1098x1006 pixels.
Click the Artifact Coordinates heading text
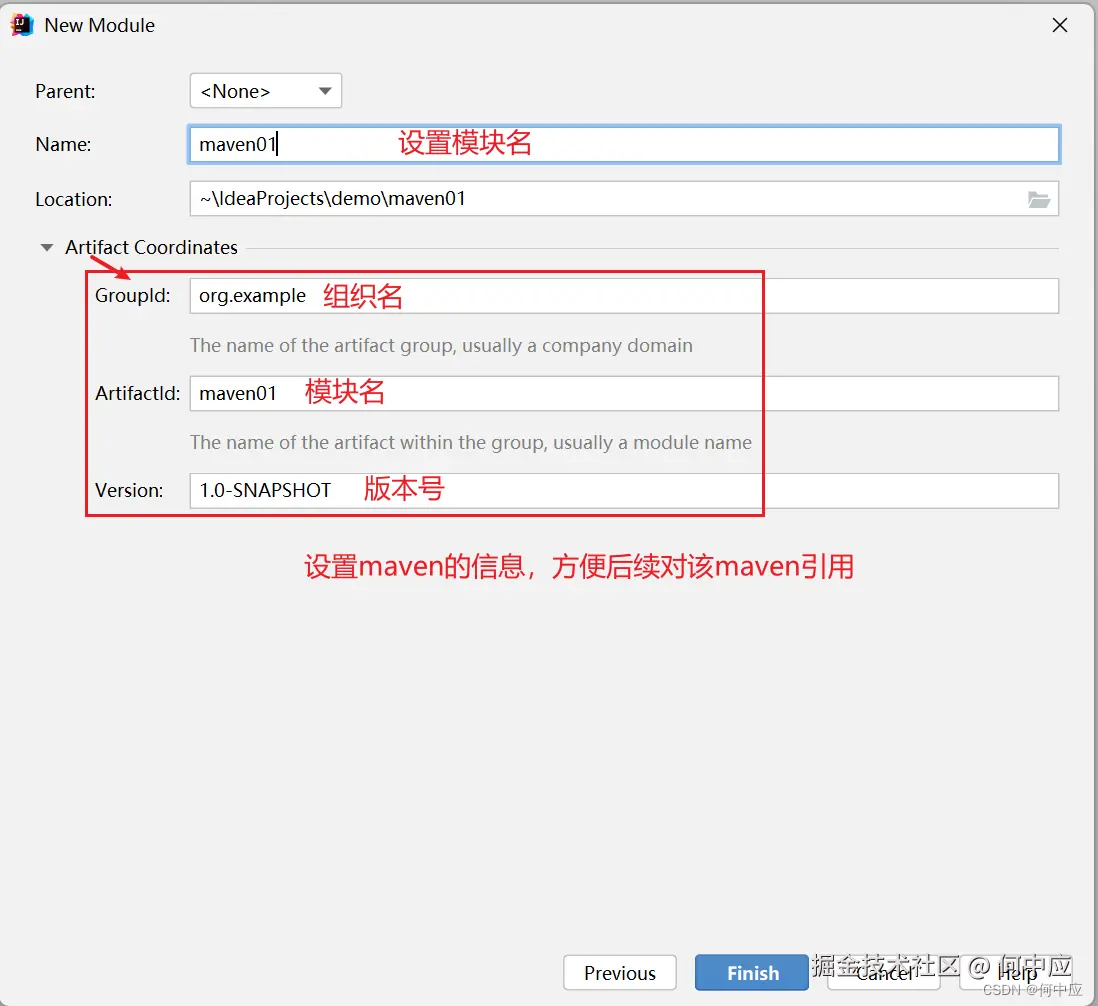point(151,247)
